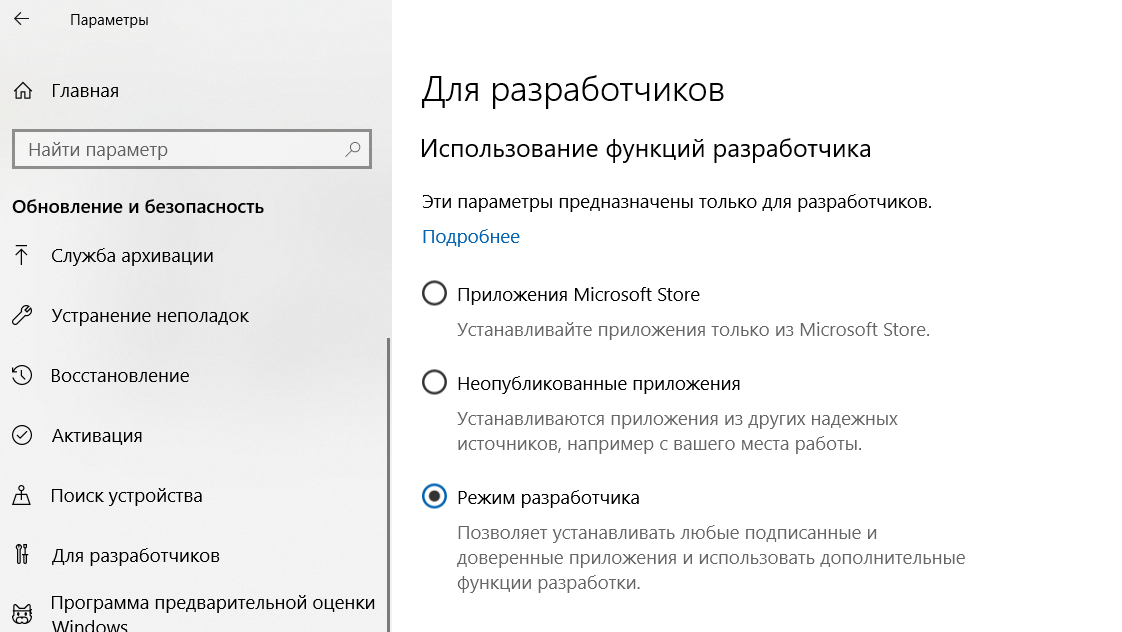
Task: Focus the Найти параметр search field
Action: (x=192, y=149)
